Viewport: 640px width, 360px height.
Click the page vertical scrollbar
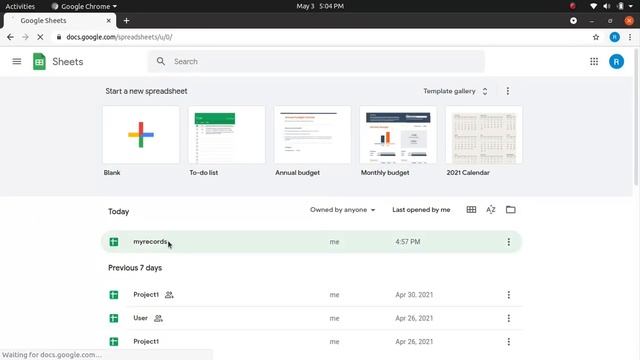click(636, 116)
